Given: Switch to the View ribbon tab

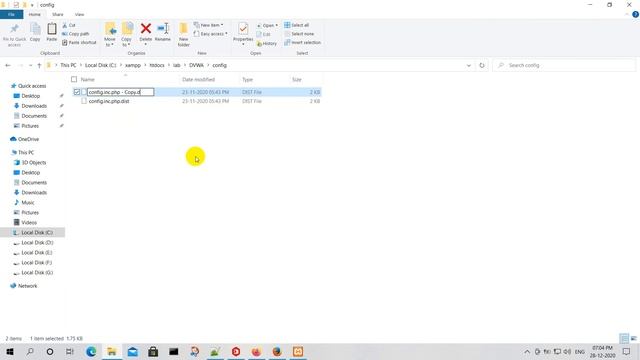Looking at the screenshot, I should click(x=80, y=15).
